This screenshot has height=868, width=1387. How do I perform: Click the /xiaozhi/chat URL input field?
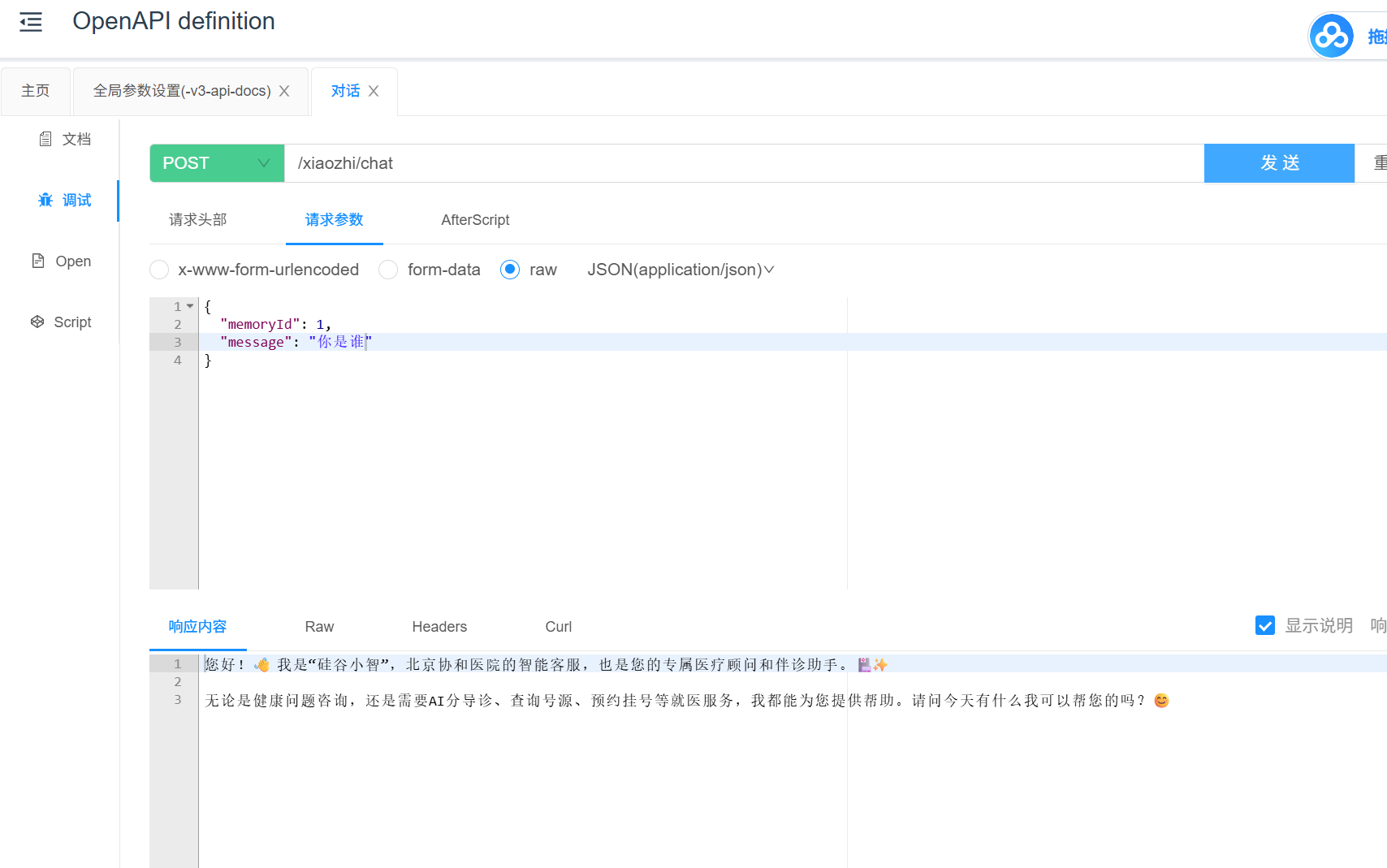pyautogui.click(x=744, y=163)
